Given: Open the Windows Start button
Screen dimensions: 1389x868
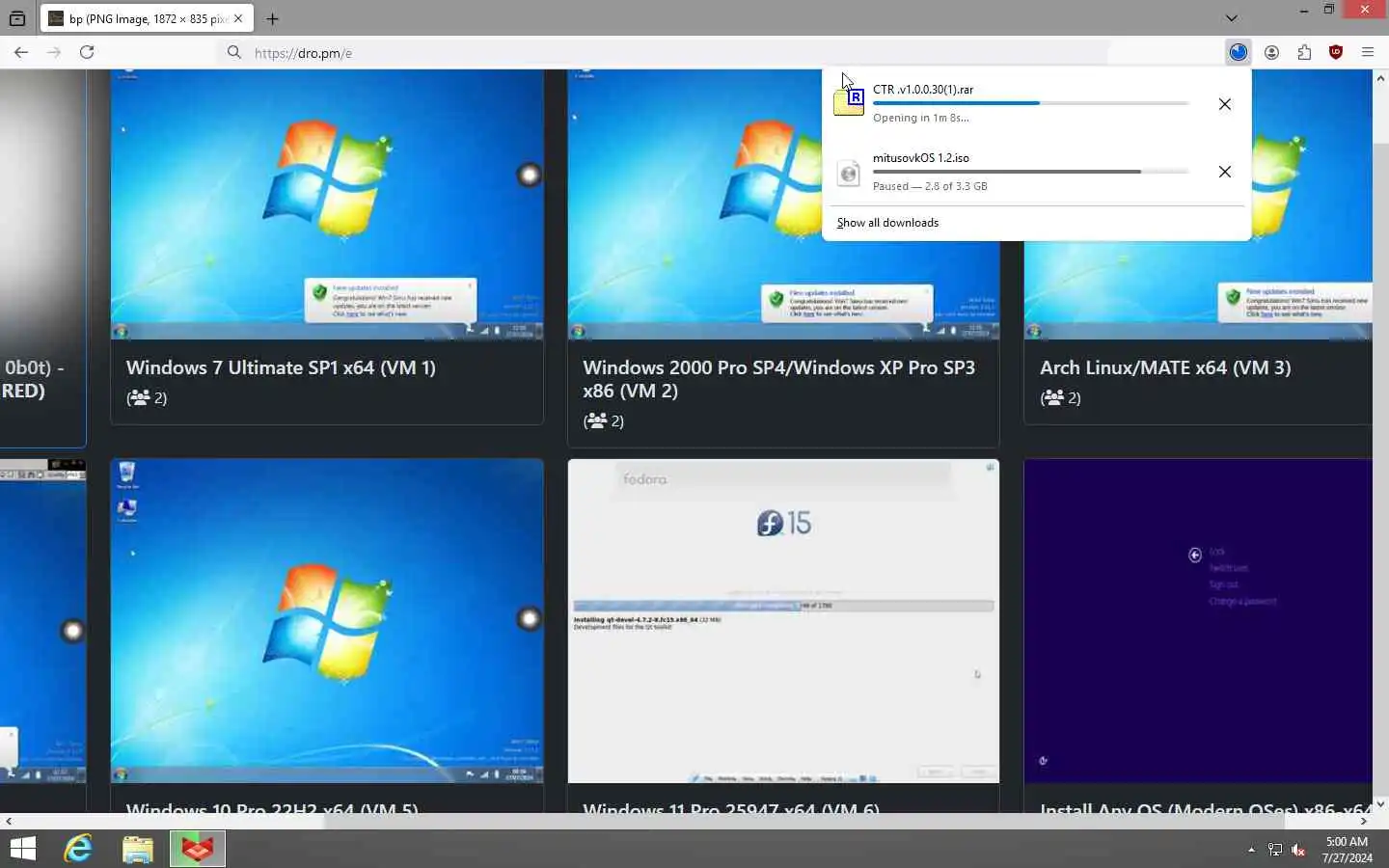Looking at the screenshot, I should tap(23, 849).
